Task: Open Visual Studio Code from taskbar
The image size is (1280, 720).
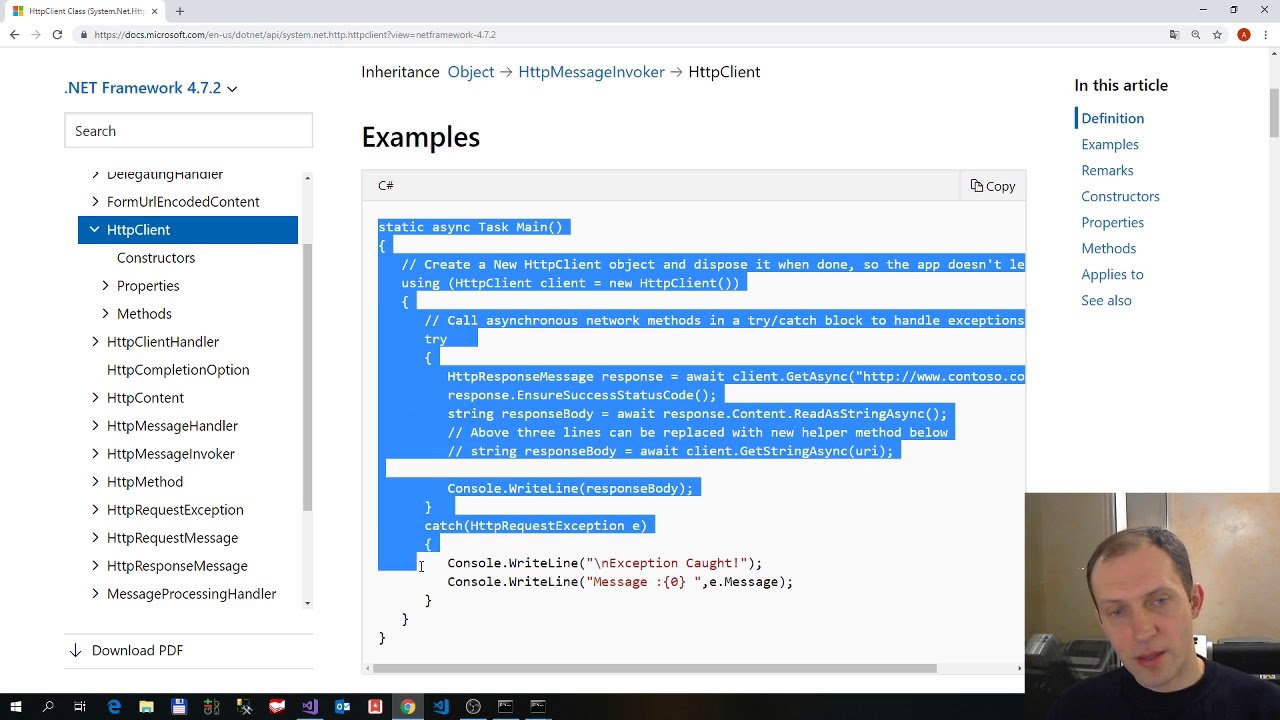Action: click(440, 707)
